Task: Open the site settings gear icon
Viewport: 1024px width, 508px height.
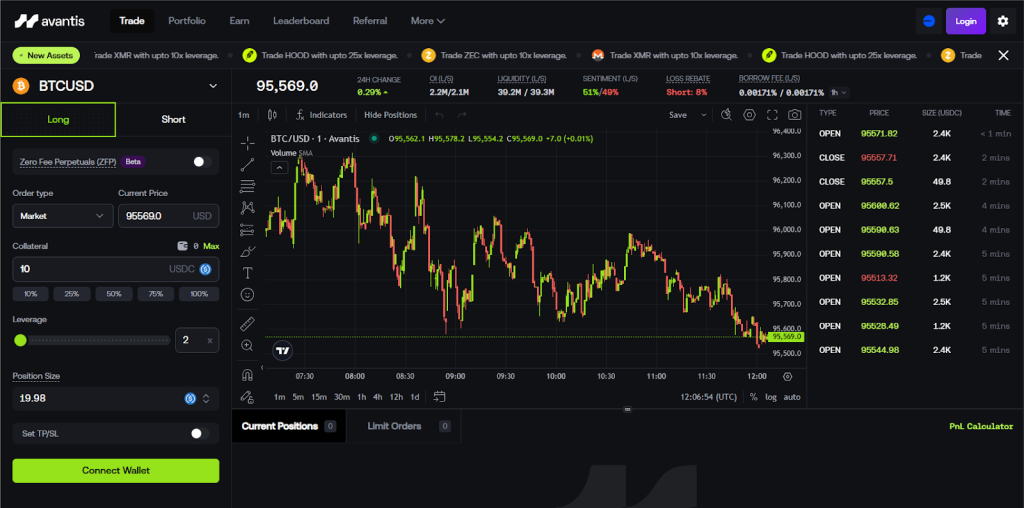Action: [1003, 21]
